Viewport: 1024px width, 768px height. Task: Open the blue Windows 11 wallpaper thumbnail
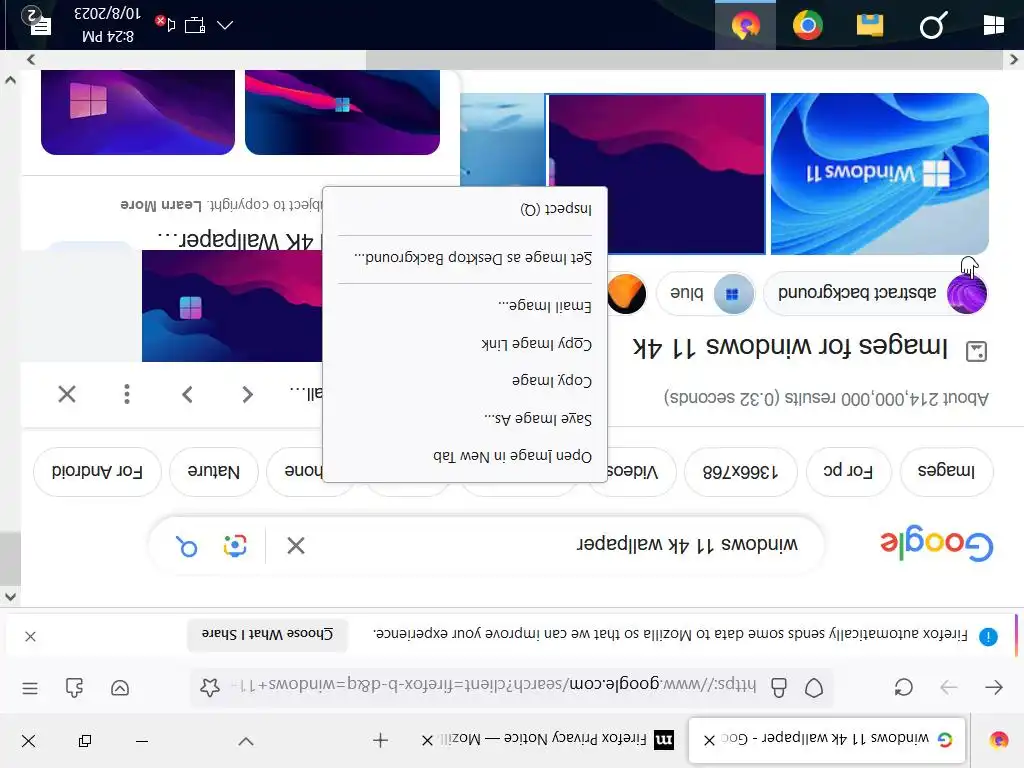(x=880, y=173)
